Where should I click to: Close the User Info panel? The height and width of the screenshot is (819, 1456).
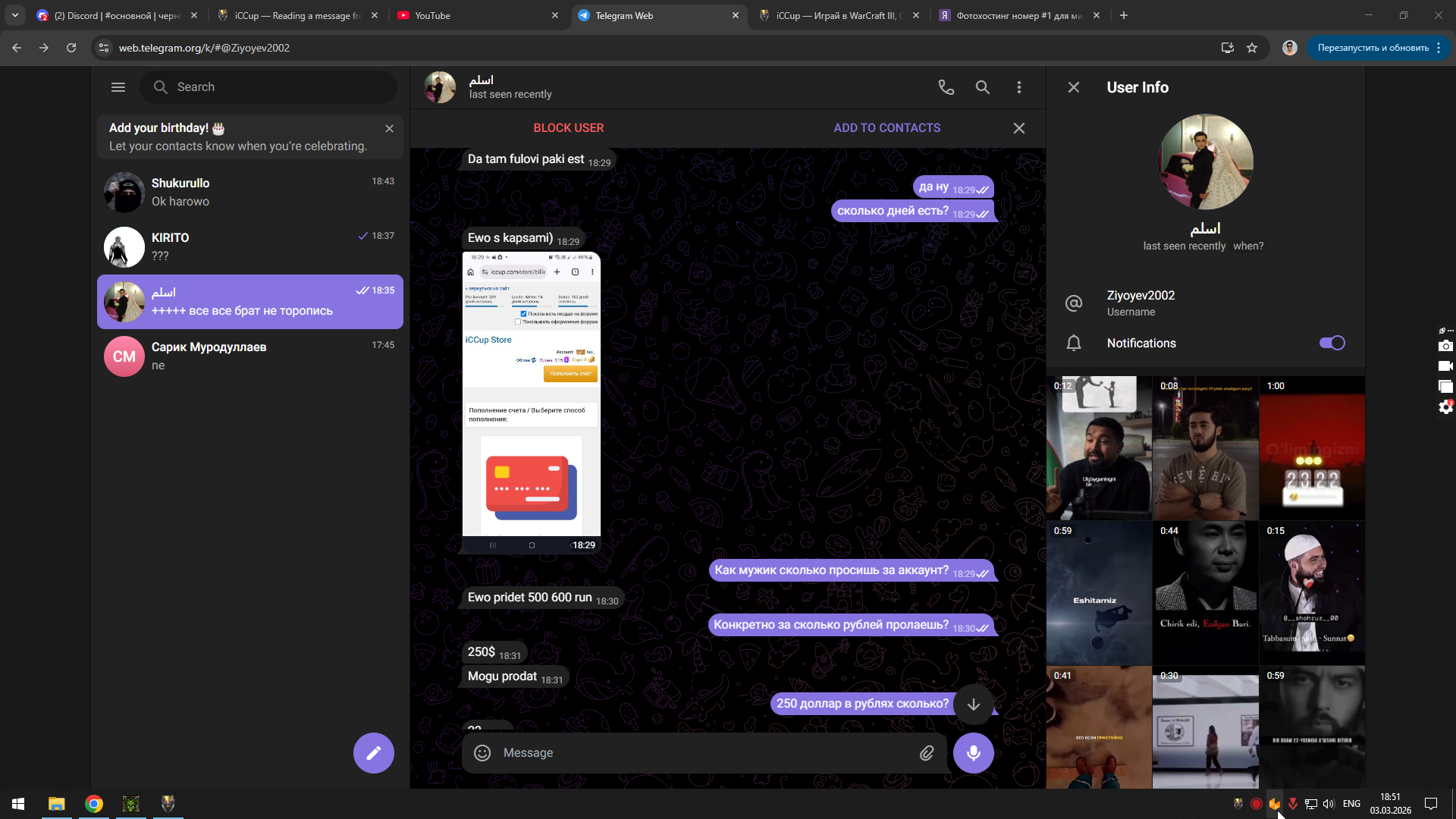[1073, 87]
